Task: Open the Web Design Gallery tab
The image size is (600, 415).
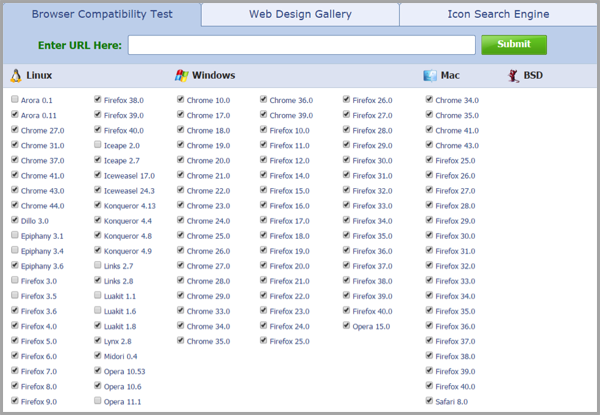Action: [x=300, y=14]
